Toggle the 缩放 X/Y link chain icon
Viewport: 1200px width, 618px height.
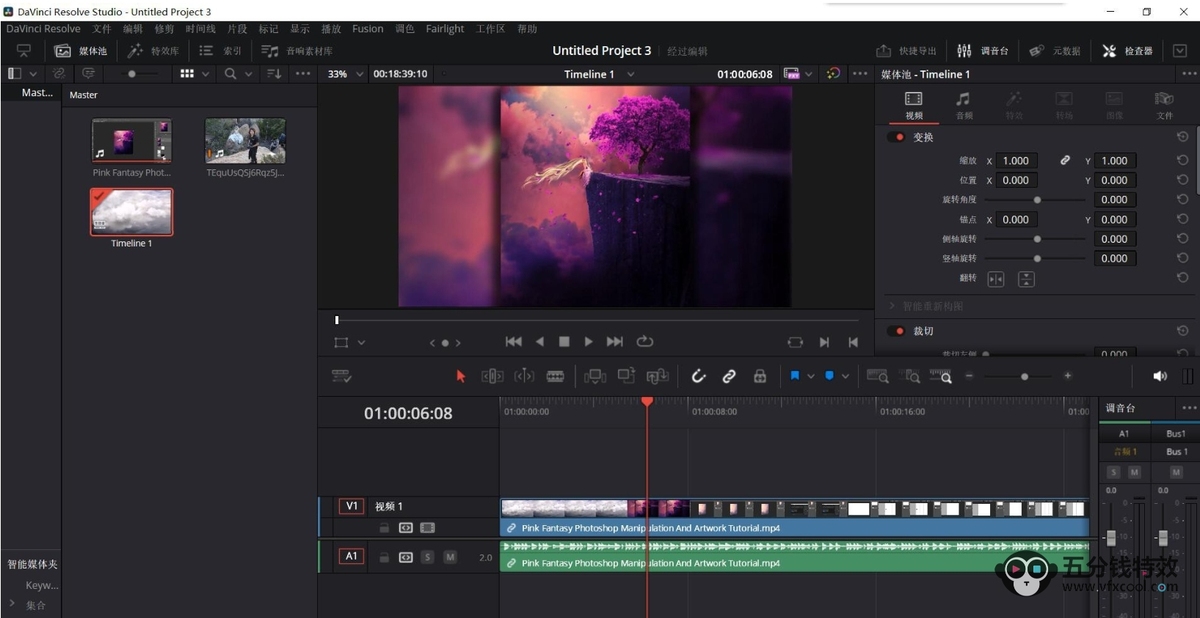[1065, 160]
